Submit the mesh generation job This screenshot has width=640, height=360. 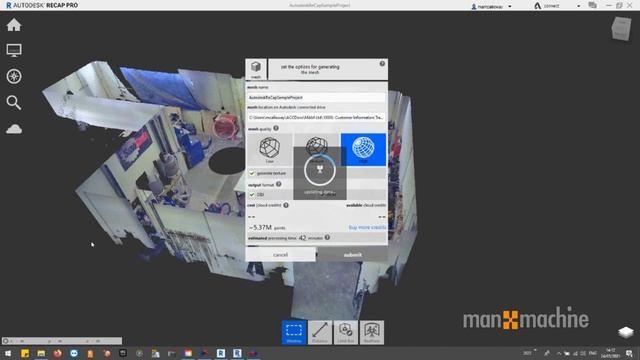pyautogui.click(x=352, y=255)
